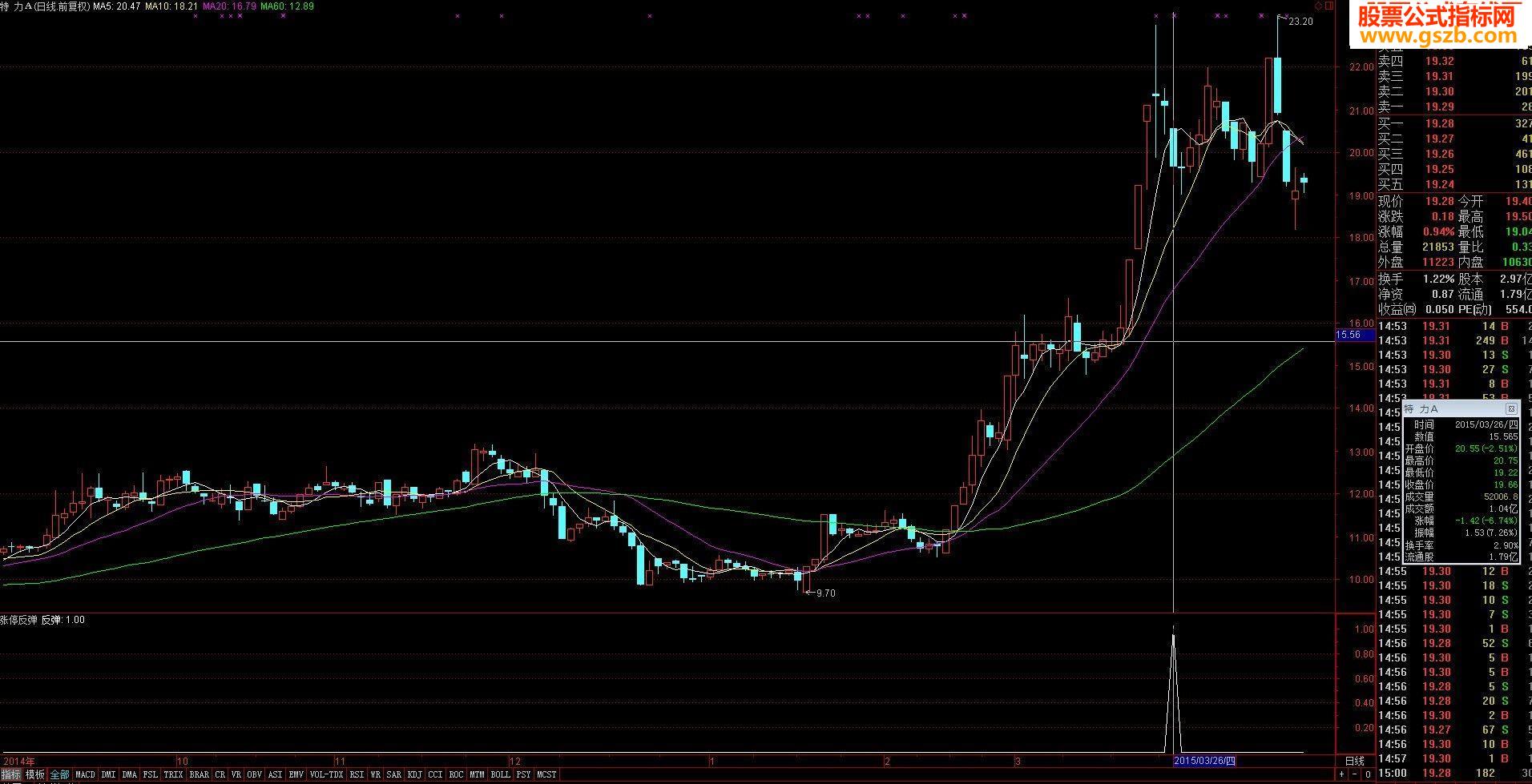This screenshot has height=784, width=1532.
Task: Switch to the SAR indicator
Action: 394,774
